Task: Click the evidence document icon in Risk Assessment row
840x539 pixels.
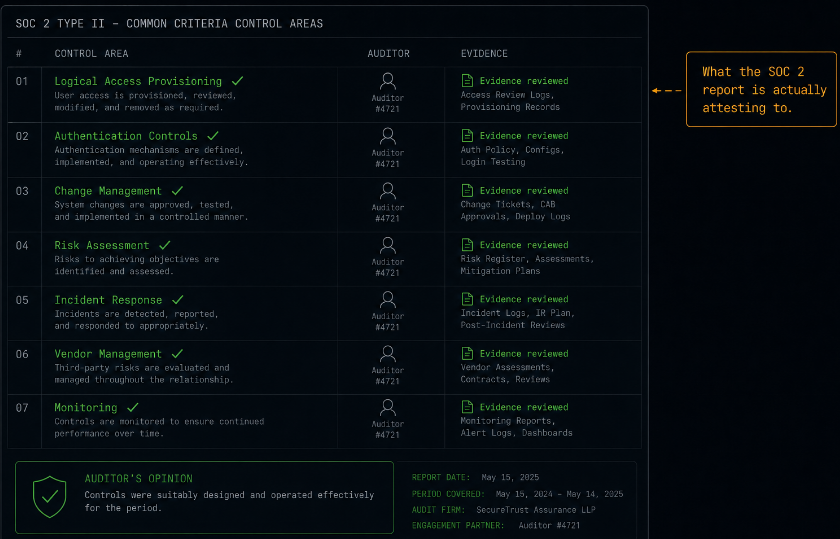Action: coord(467,245)
